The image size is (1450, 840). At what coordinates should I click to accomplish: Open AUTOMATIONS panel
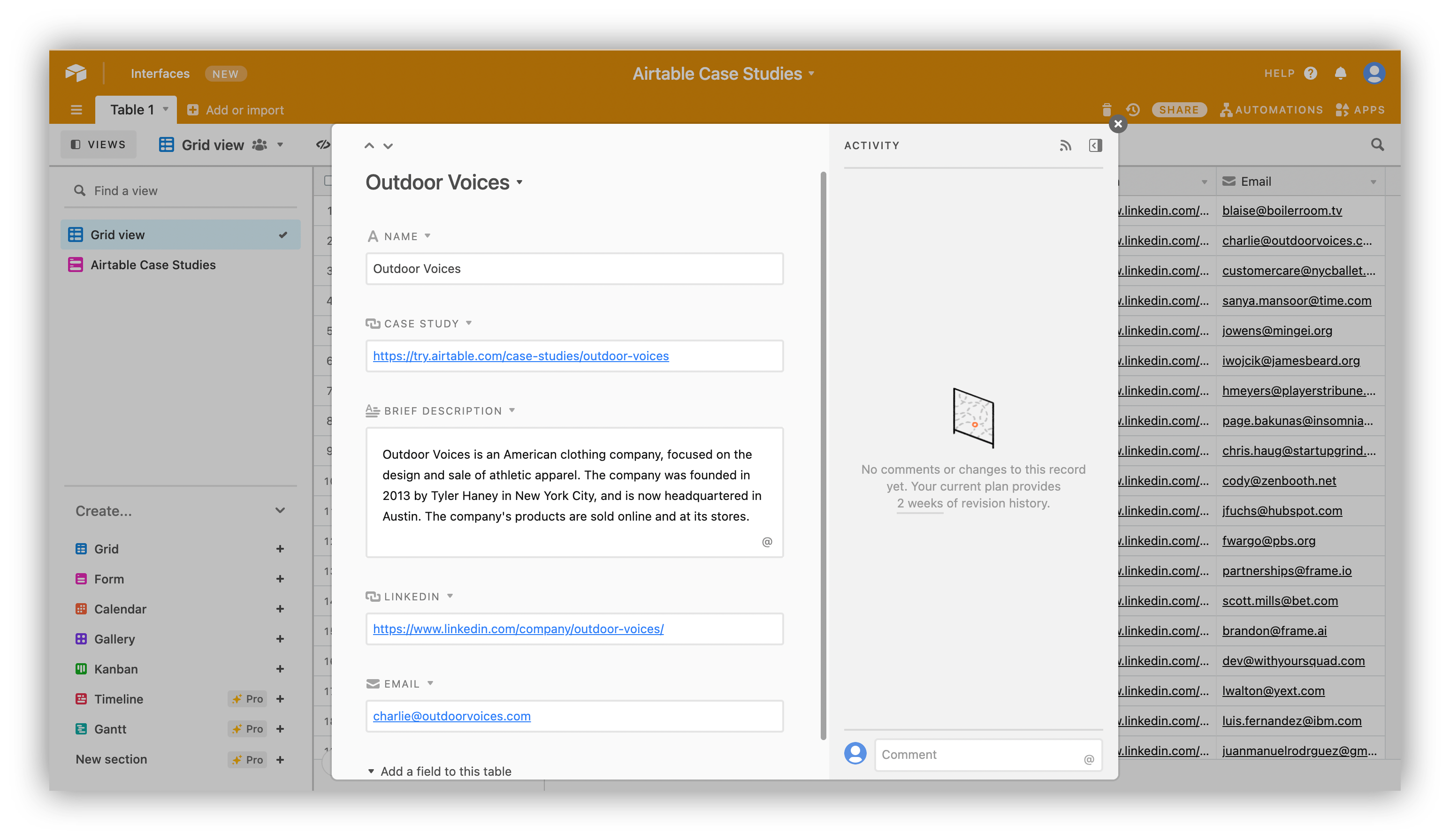coord(1271,110)
